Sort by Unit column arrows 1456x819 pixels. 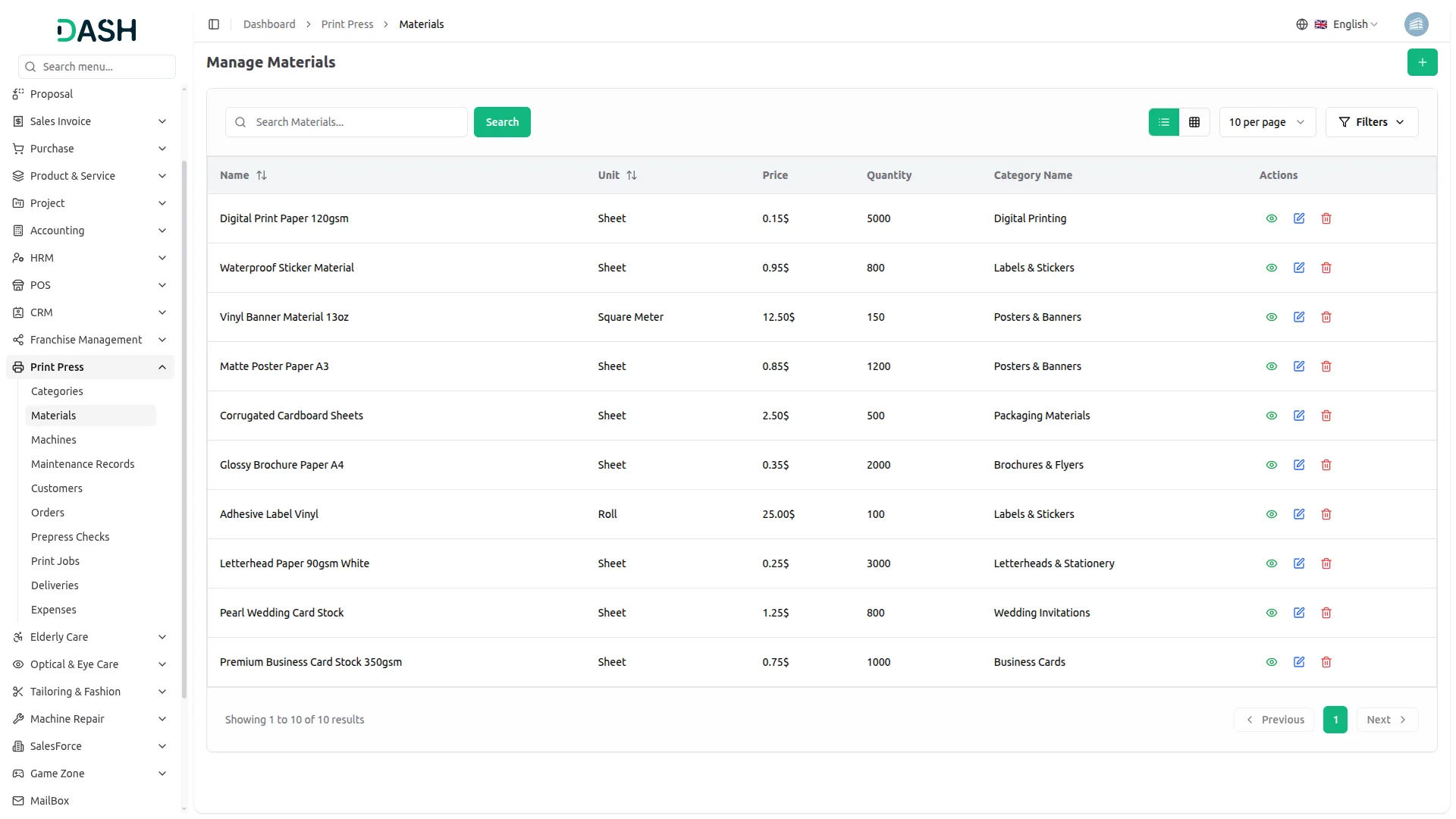(x=632, y=175)
